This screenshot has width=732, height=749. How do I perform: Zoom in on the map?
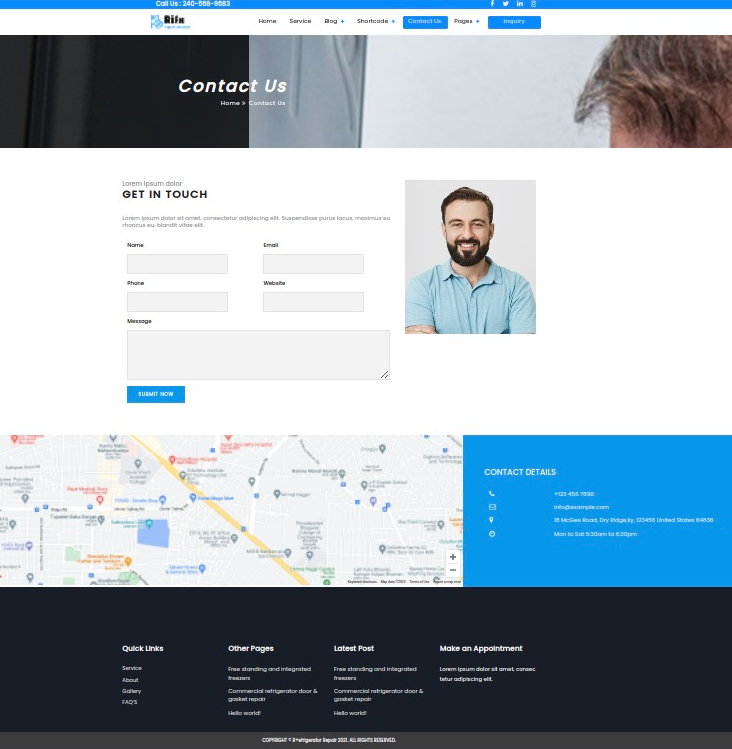(x=452, y=557)
